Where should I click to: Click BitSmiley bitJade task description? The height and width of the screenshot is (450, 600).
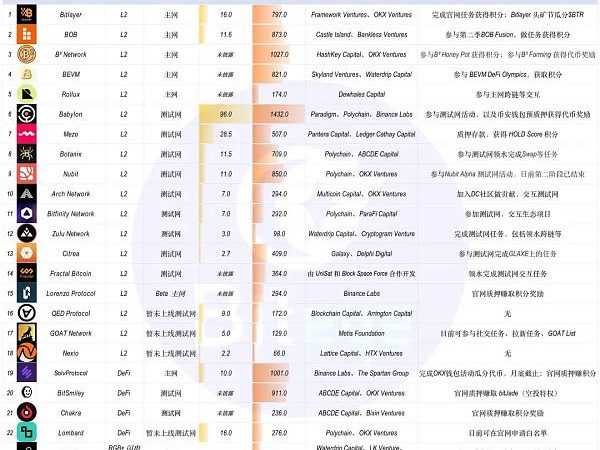(507, 393)
